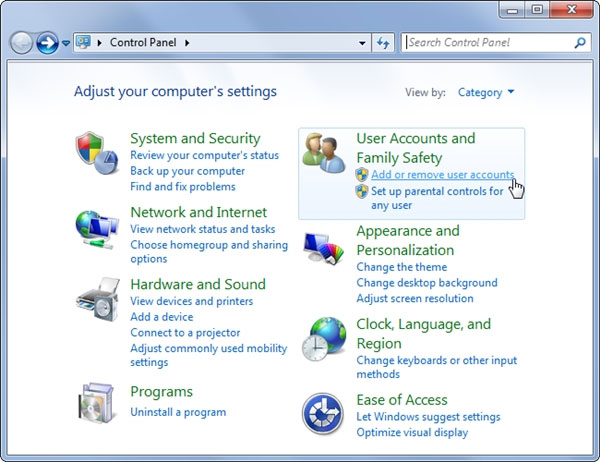Image resolution: width=600 pixels, height=462 pixels.
Task: Open Review your computer's status
Action: pos(204,155)
